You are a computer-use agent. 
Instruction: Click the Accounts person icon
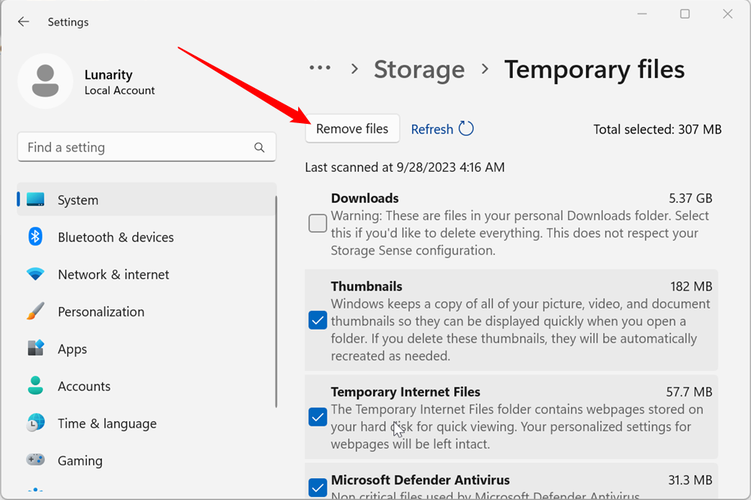pyautogui.click(x=36, y=386)
